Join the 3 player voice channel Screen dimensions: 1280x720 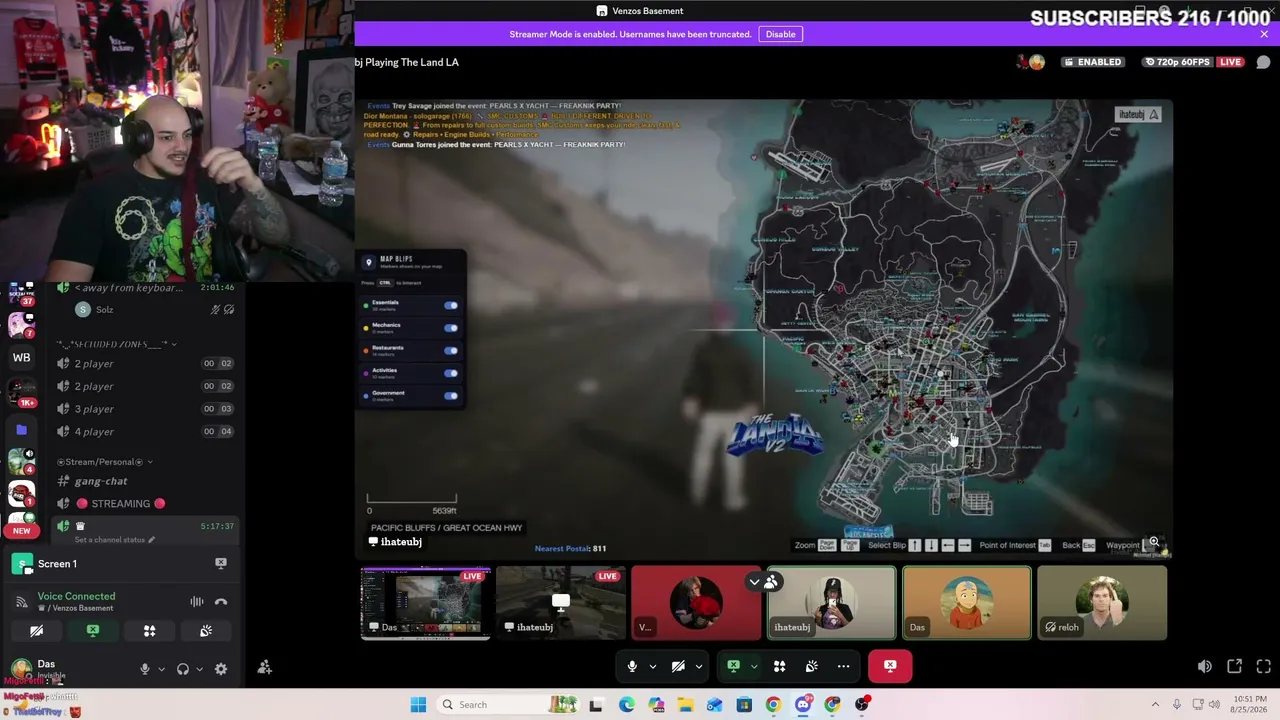[147, 409]
